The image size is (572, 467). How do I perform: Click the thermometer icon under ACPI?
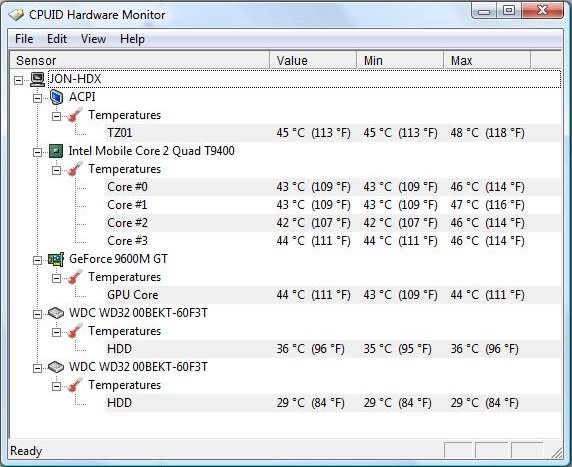[74, 115]
